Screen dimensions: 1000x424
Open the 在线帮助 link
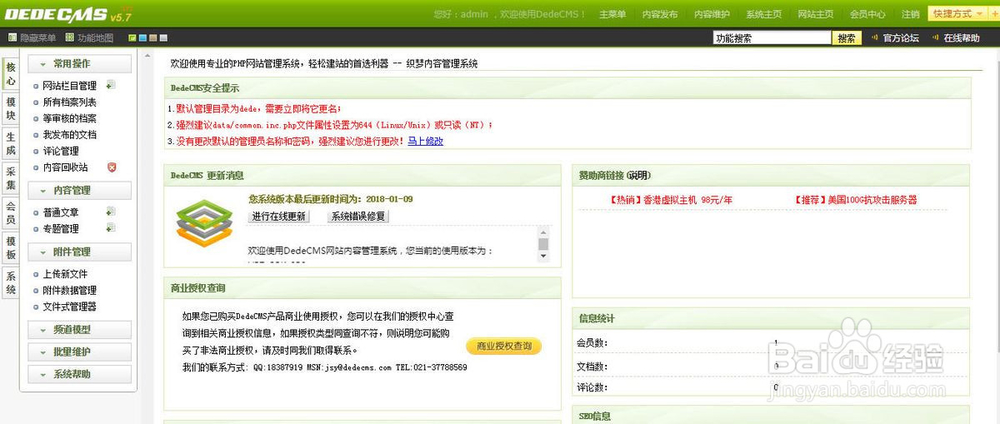(962, 38)
